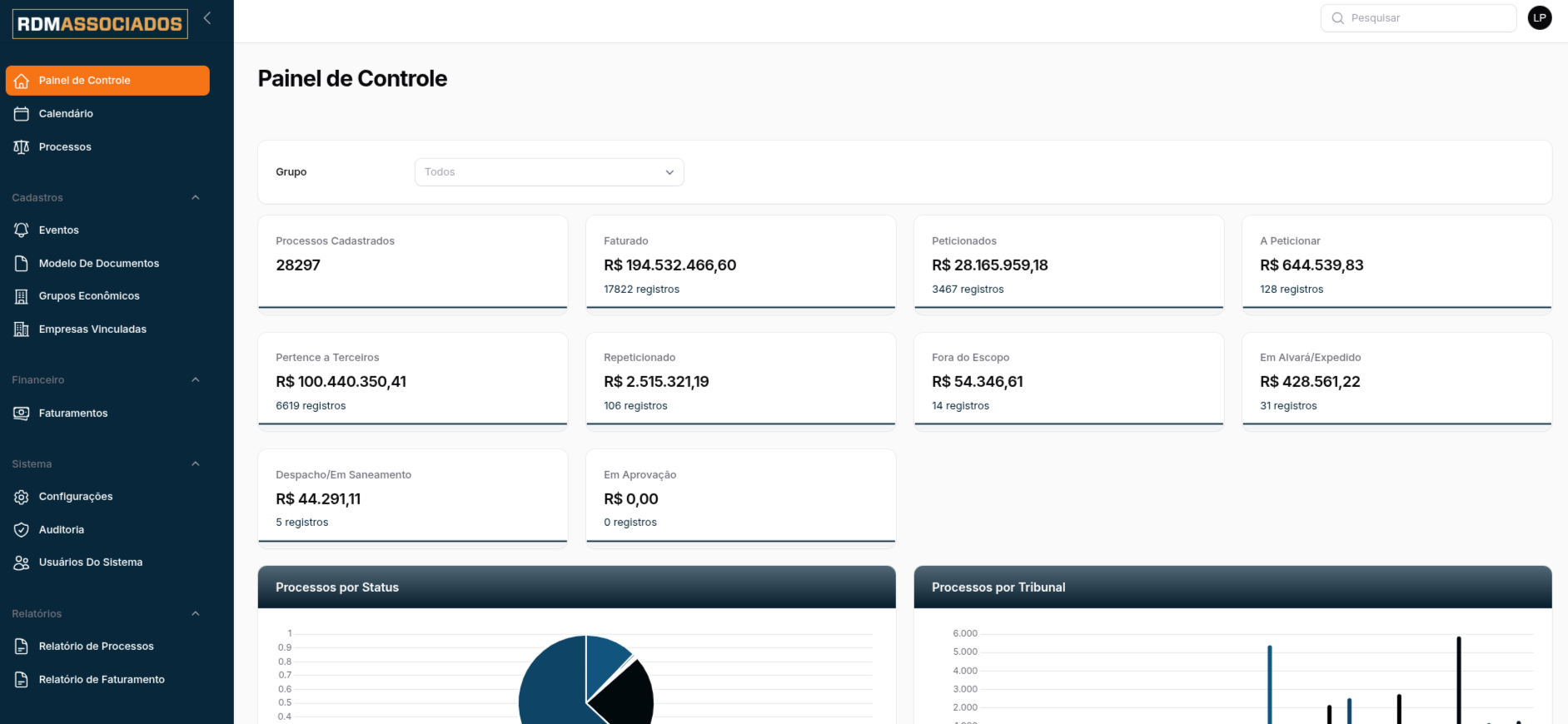Click the Auditoria shield icon
Screen dimensions: 1568x724
(22, 530)
